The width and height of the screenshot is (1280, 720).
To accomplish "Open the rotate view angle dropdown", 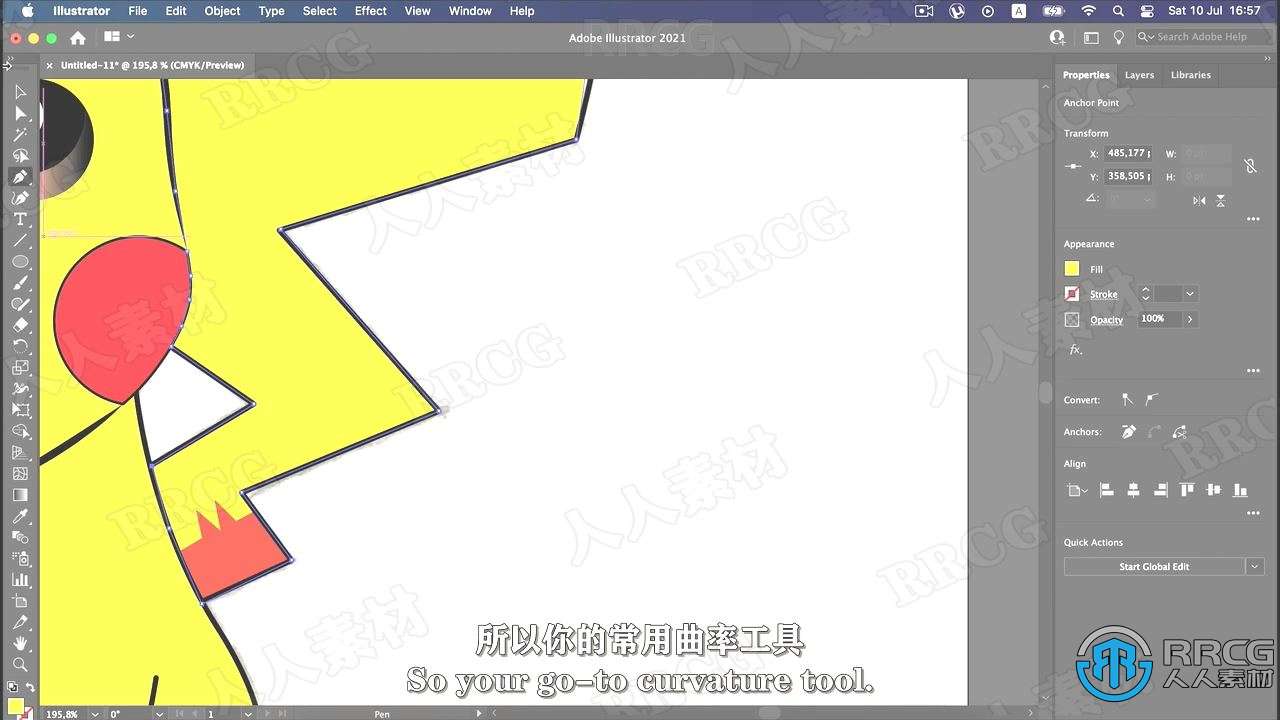I will pos(159,714).
